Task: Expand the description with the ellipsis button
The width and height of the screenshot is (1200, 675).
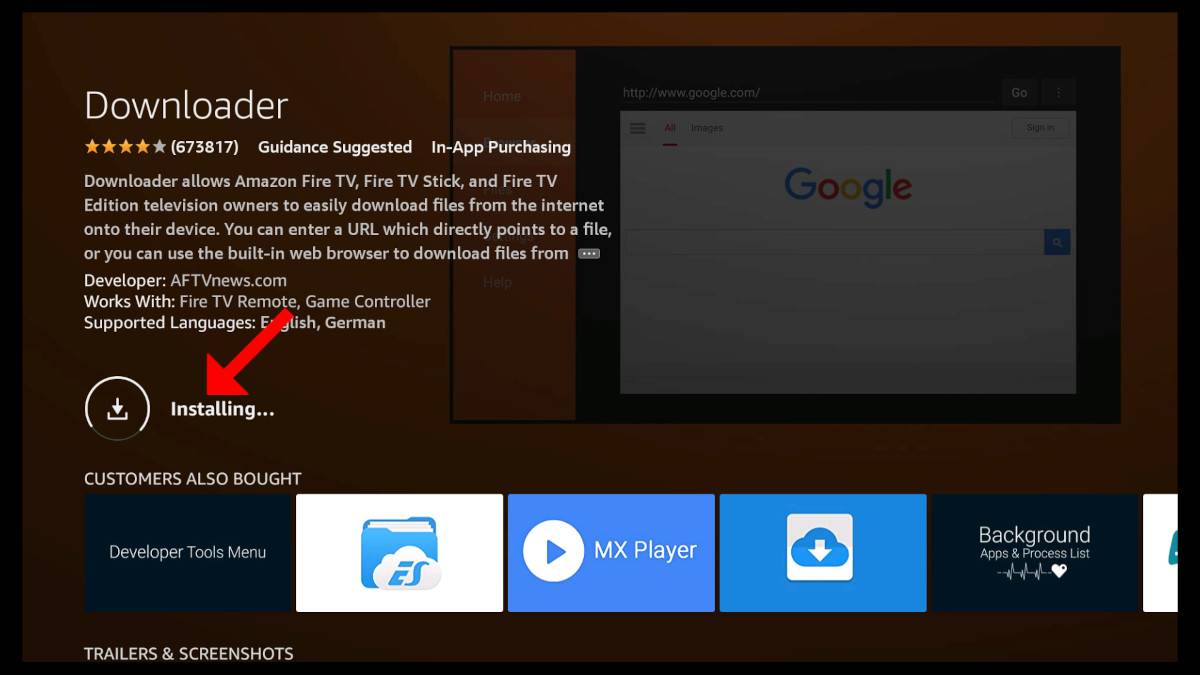Action: point(589,254)
